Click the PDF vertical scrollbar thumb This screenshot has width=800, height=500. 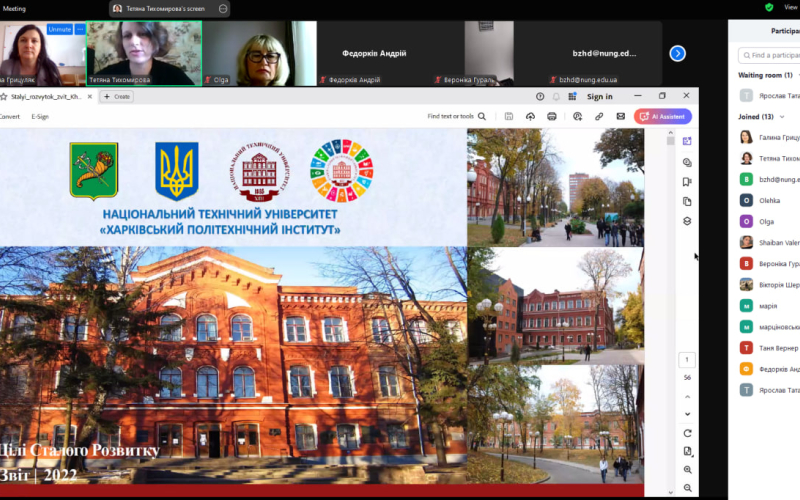pos(670,141)
